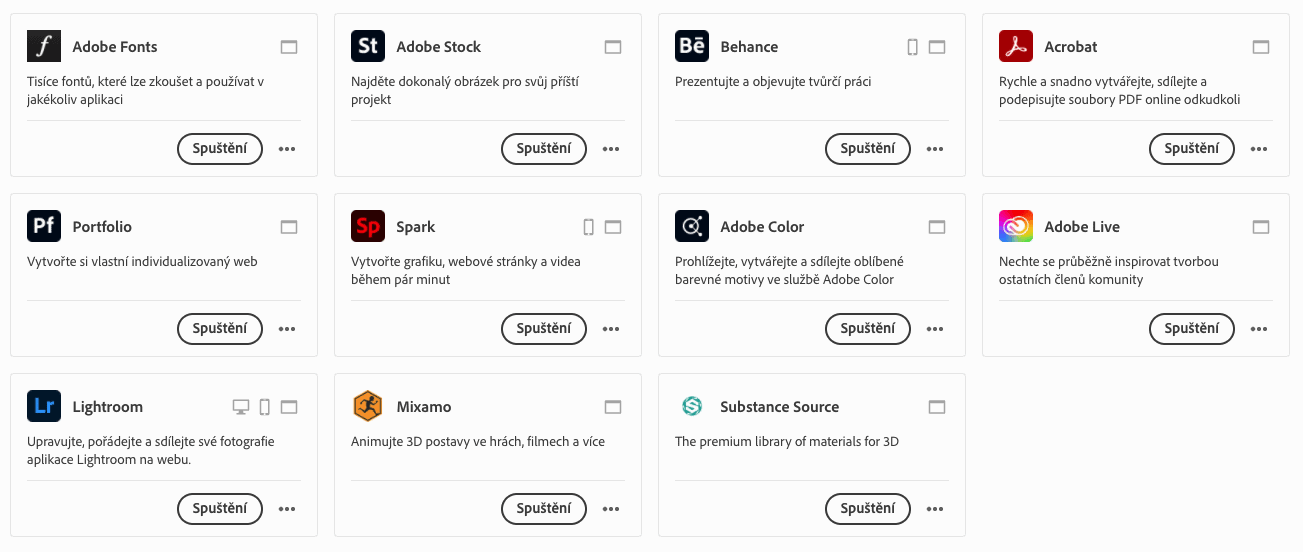The width and height of the screenshot is (1303, 552).
Task: Click the Adobe Live rainbow icon
Action: tap(1016, 227)
